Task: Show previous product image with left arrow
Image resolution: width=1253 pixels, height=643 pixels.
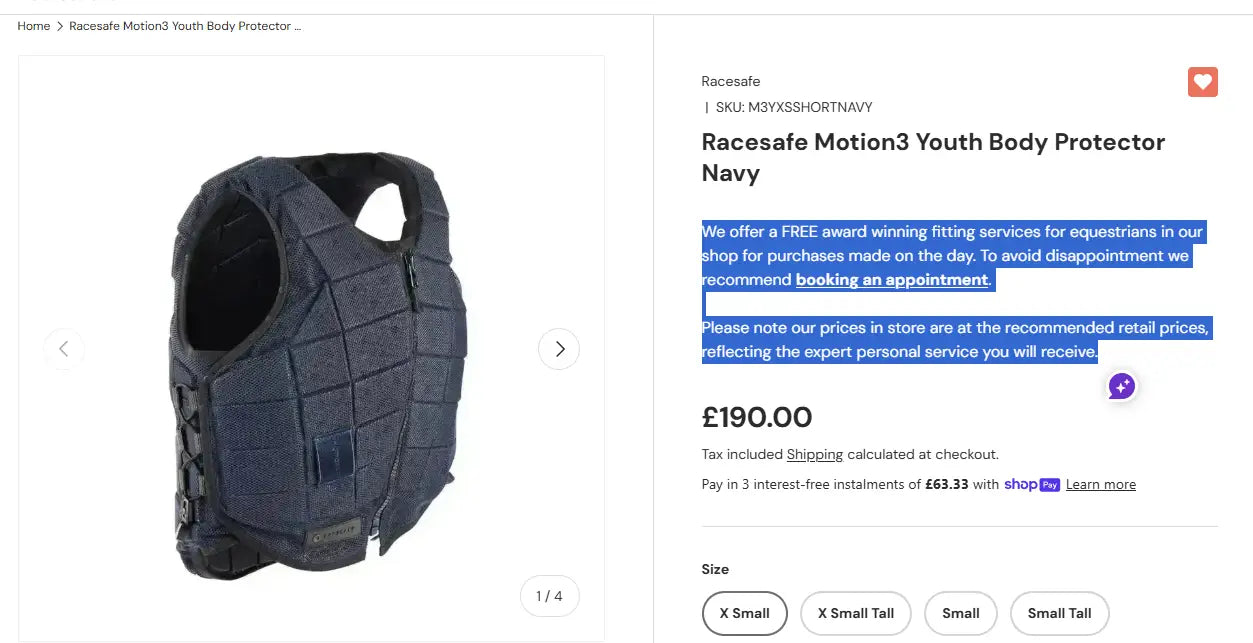Action: pos(64,348)
